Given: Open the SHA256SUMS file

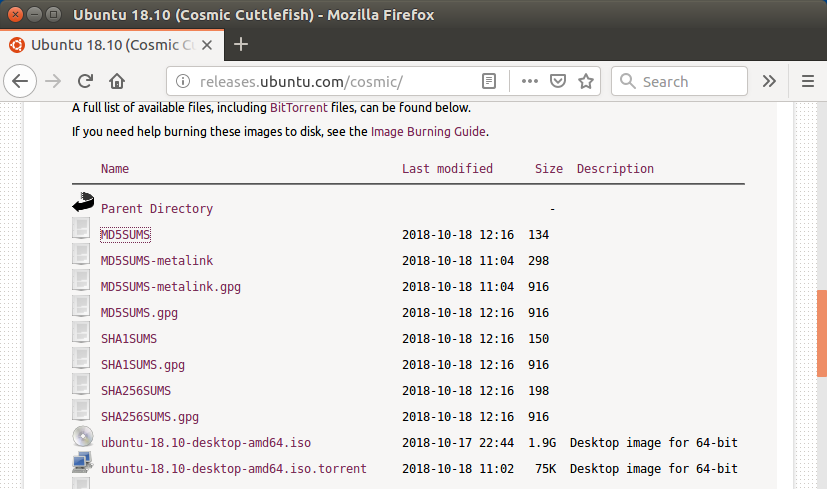Looking at the screenshot, I should click(x=136, y=391).
